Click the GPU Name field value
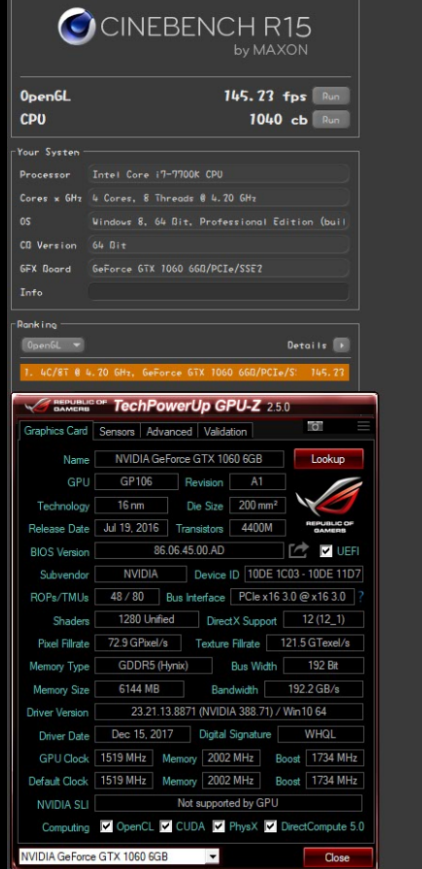 189,459
